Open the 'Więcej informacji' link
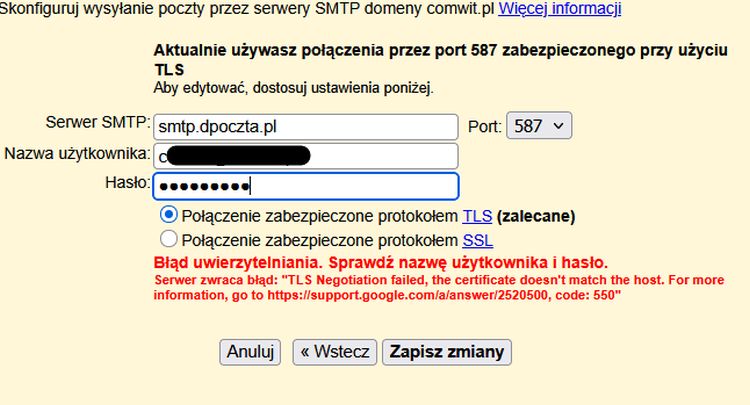750x405 pixels. tap(560, 9)
